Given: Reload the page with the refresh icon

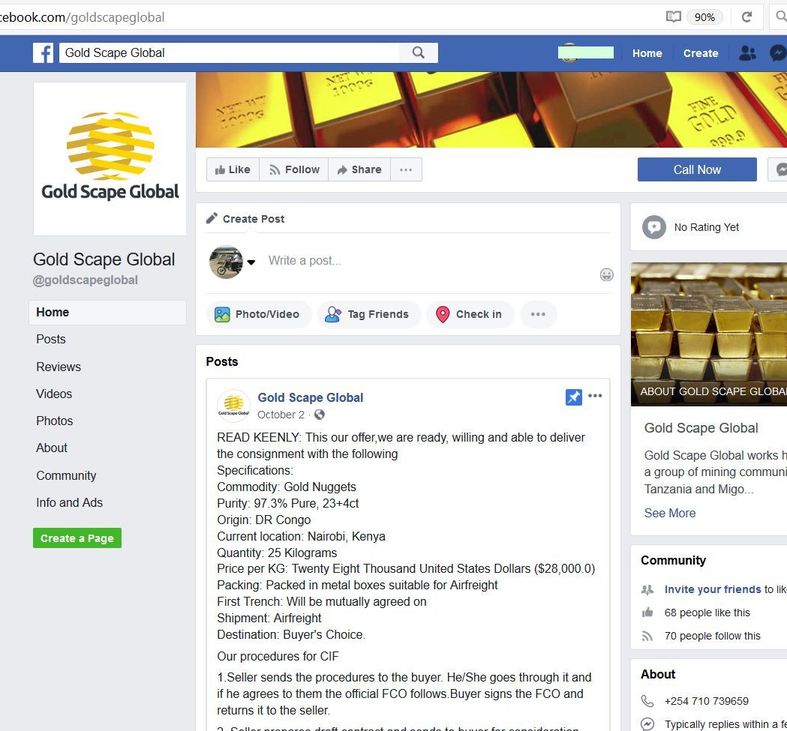Looking at the screenshot, I should coord(746,17).
